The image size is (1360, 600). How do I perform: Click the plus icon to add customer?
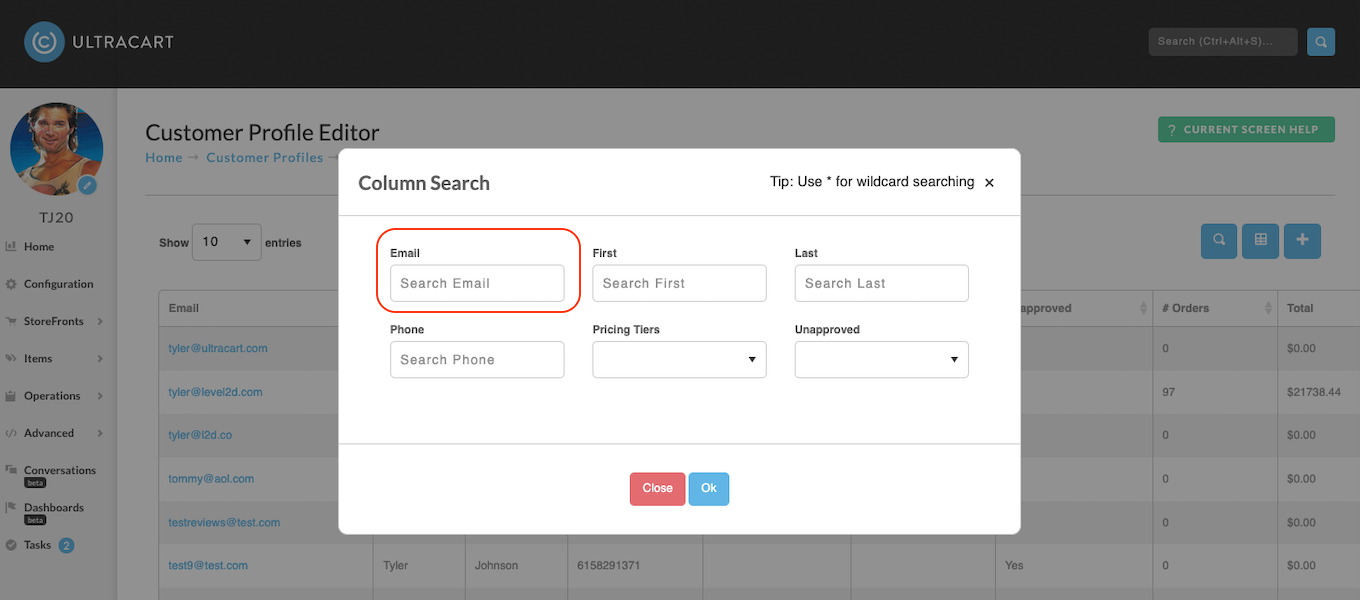pyautogui.click(x=1302, y=240)
